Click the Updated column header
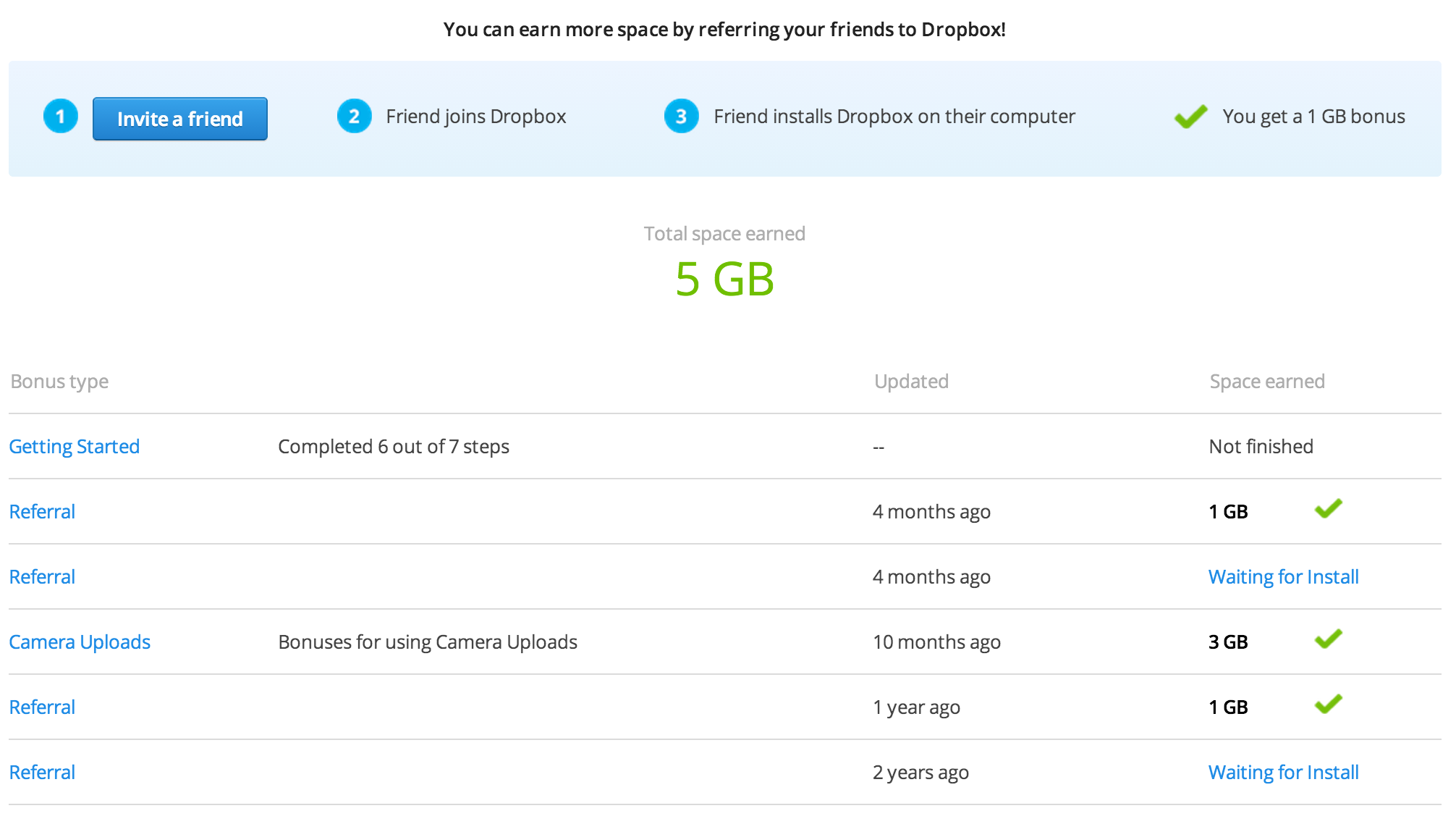1456x824 pixels. coord(911,382)
